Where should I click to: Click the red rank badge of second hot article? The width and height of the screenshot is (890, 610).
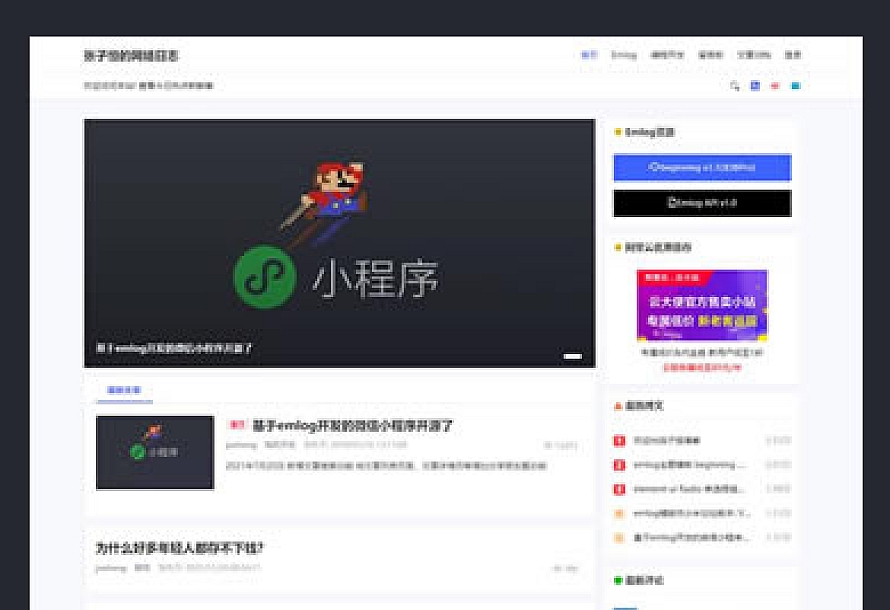619,465
